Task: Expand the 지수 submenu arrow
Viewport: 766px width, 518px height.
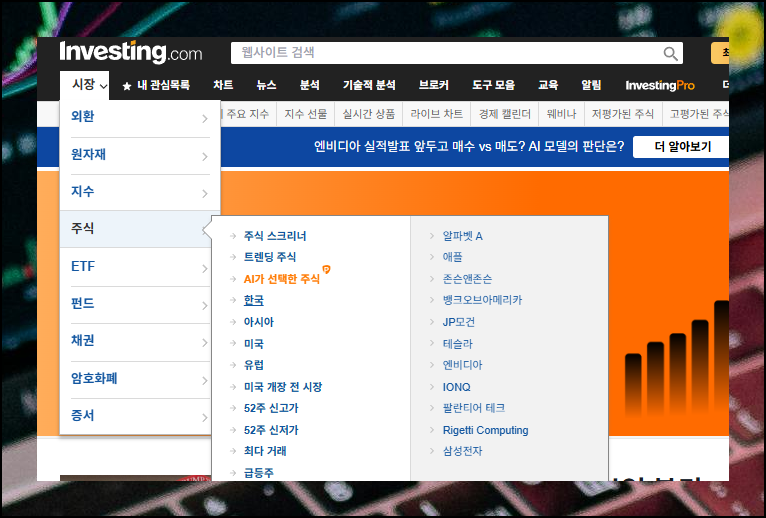Action: coord(205,194)
